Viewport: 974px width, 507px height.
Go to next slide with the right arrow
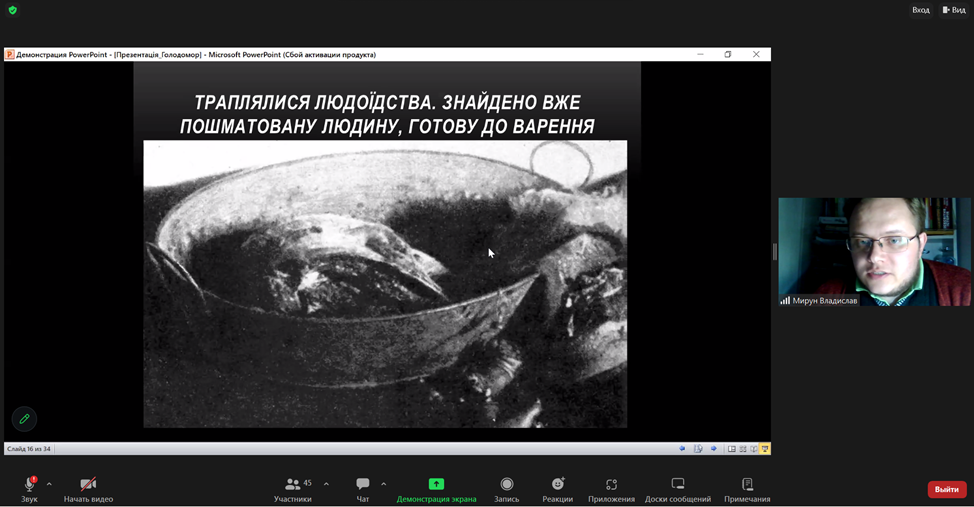click(713, 449)
